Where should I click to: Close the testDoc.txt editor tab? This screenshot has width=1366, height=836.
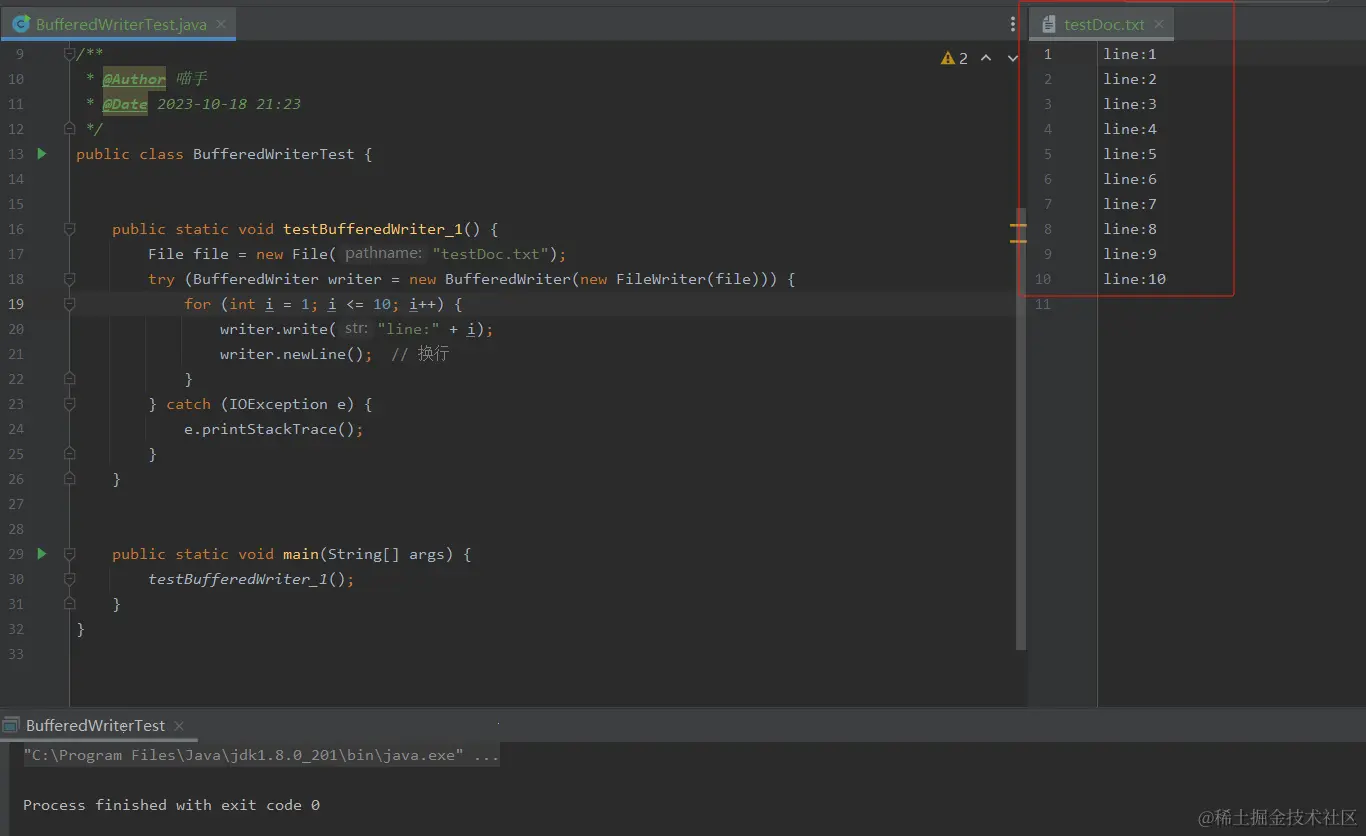(x=1159, y=24)
